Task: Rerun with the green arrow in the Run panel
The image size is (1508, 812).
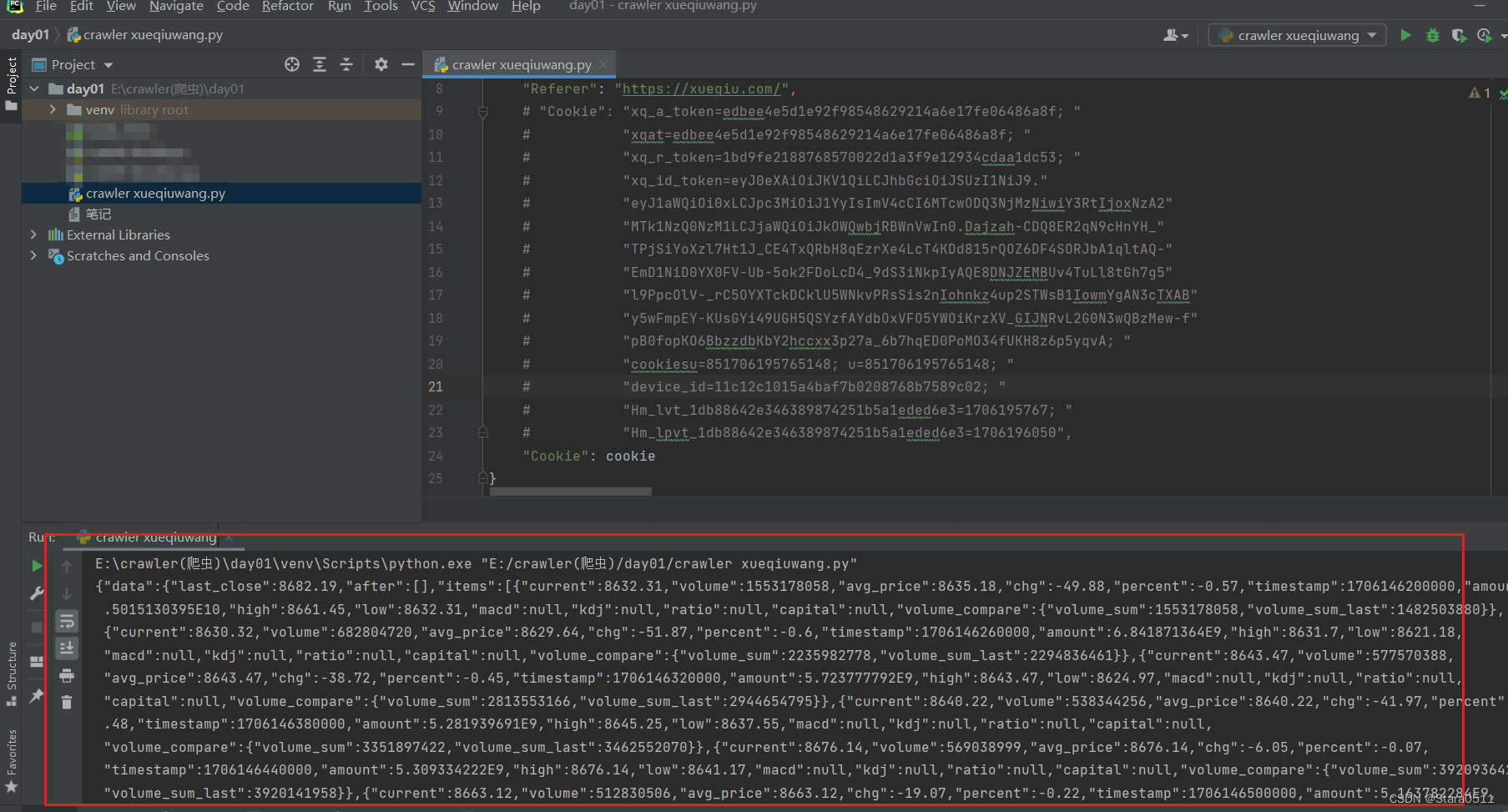Action: tap(37, 566)
